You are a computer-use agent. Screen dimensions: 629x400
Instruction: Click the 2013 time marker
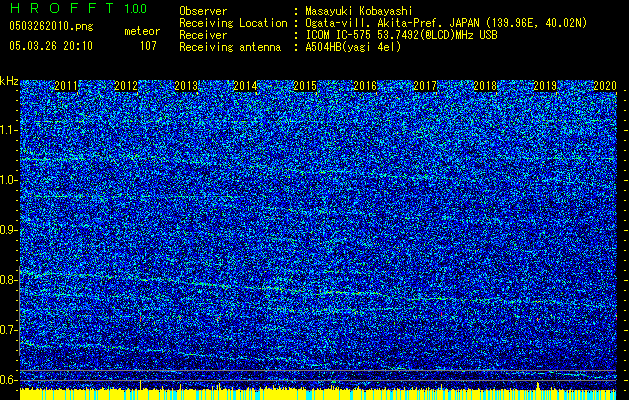[186, 86]
